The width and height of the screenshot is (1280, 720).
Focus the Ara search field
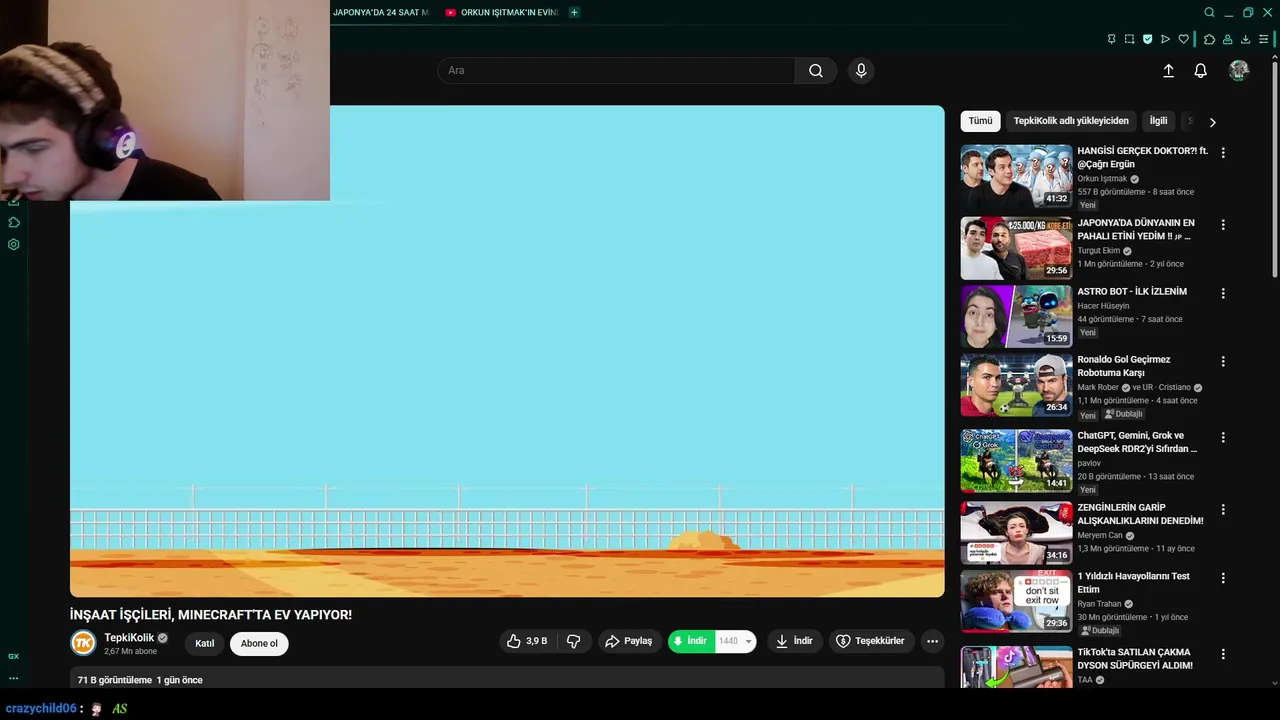tap(616, 70)
